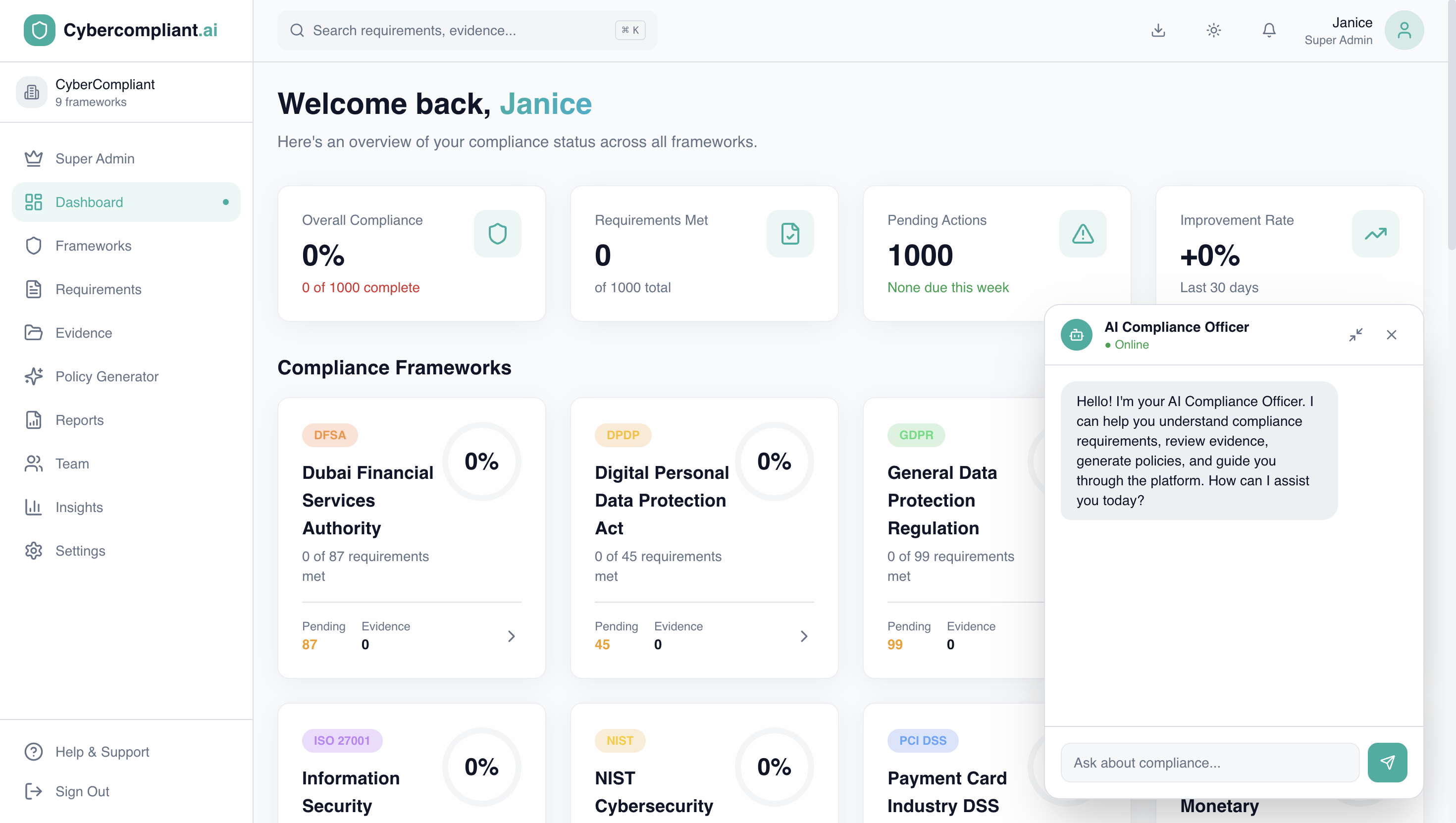Screen dimensions: 1456x823
Task: Click the Cybercompliant.ai shield logo
Action: tap(39, 30)
